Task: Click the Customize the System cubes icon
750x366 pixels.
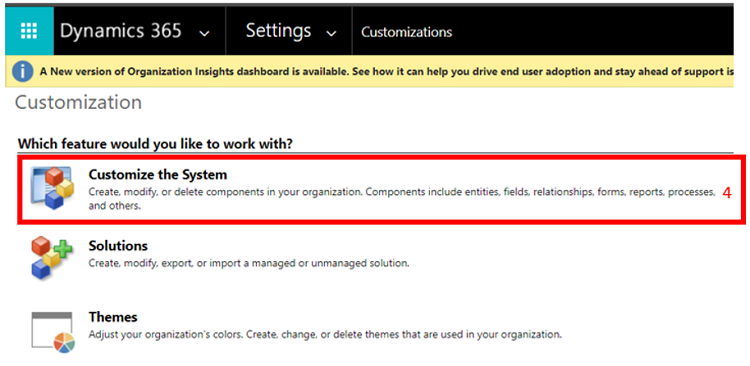Action: pos(52,188)
